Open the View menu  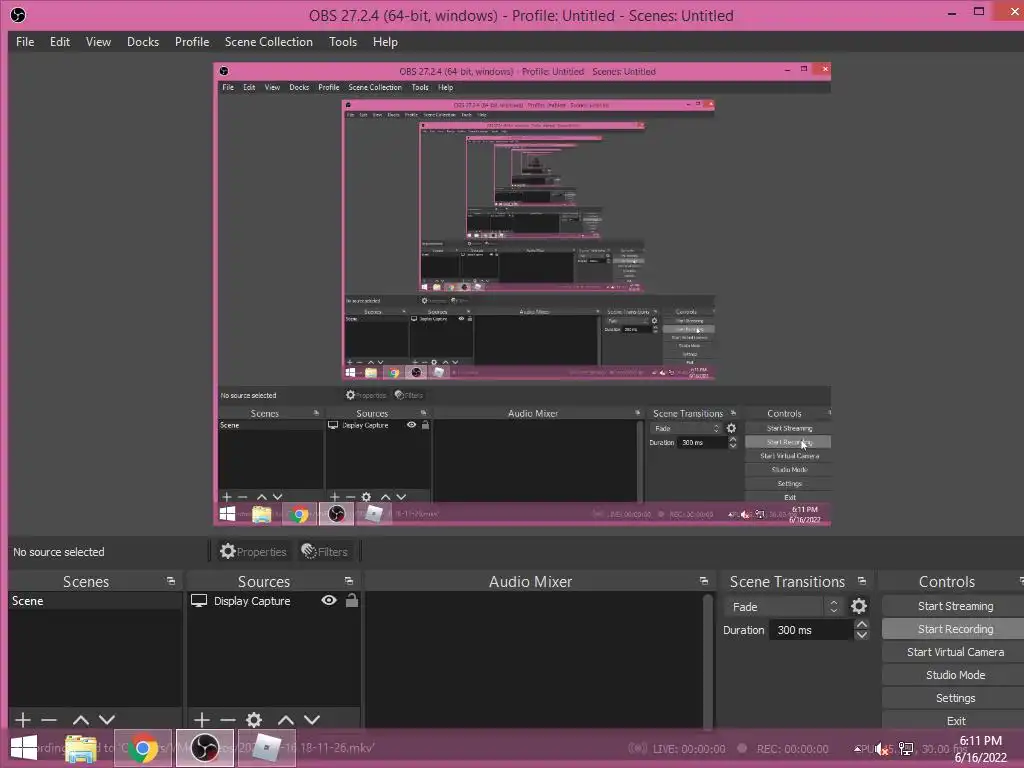tap(98, 42)
